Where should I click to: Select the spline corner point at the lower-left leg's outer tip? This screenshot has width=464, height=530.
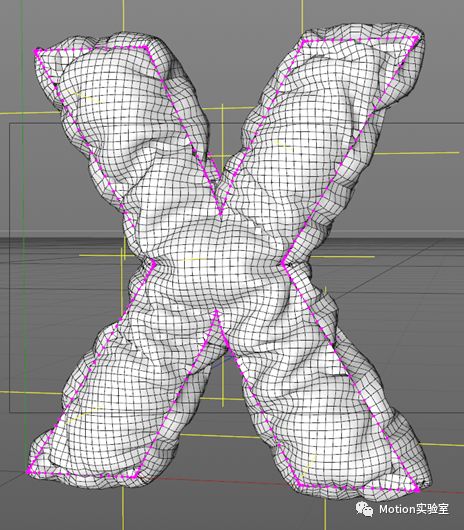coord(29,471)
